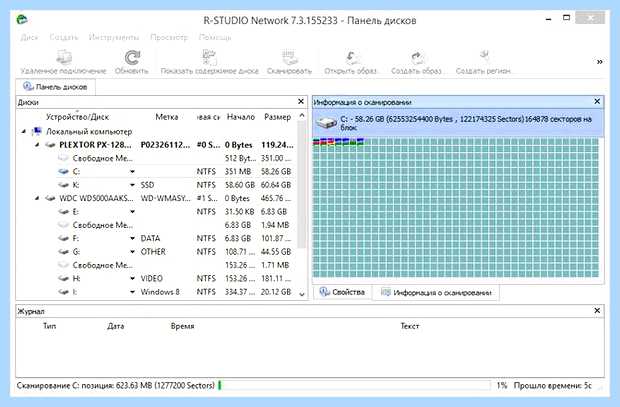Screen dimensions: 620x407
Task: Click the Устройство/Диск column header
Action: click(78, 117)
